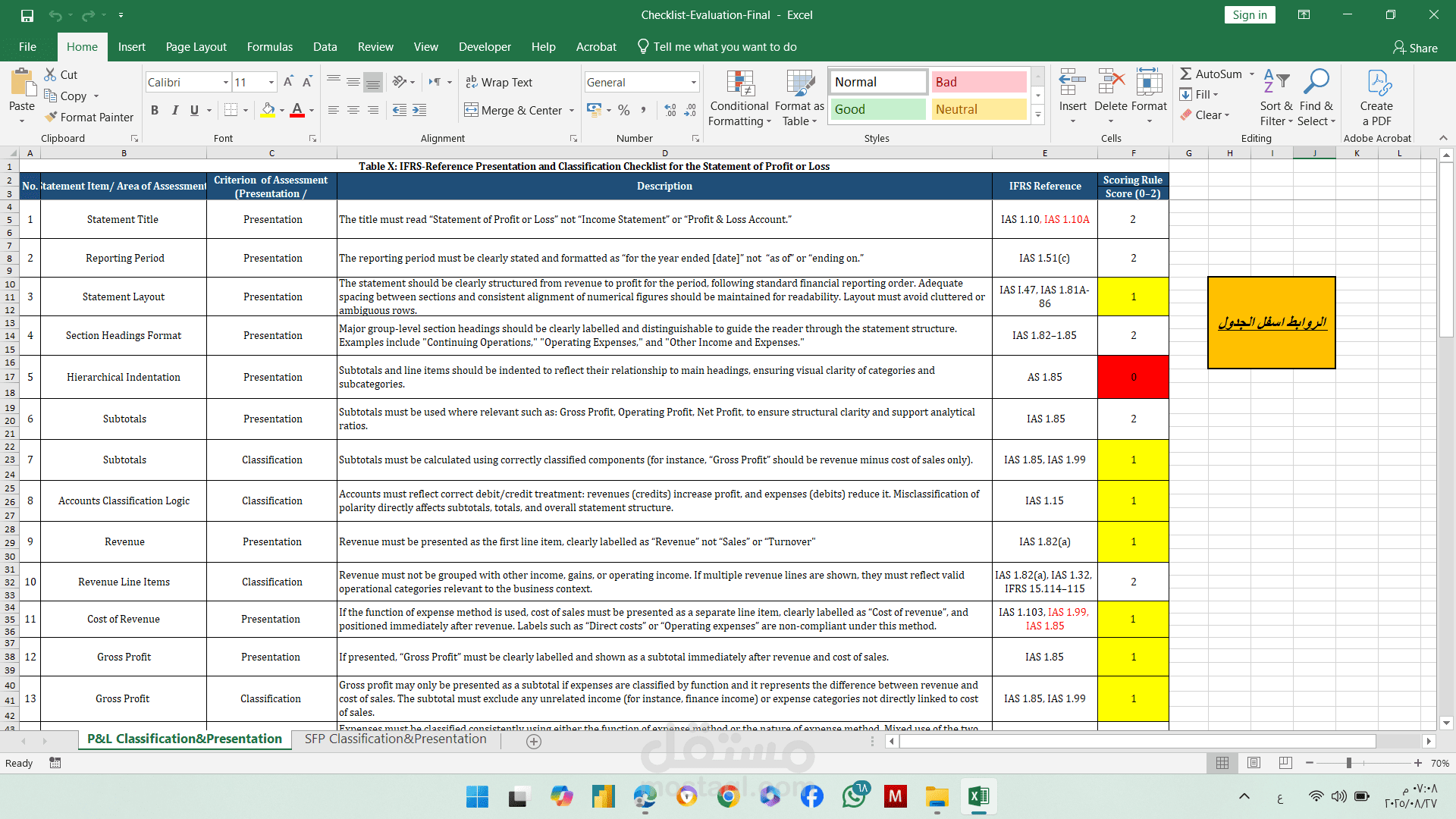This screenshot has height=819, width=1456.
Task: Decrease font size with the small A icon
Action: (x=307, y=82)
